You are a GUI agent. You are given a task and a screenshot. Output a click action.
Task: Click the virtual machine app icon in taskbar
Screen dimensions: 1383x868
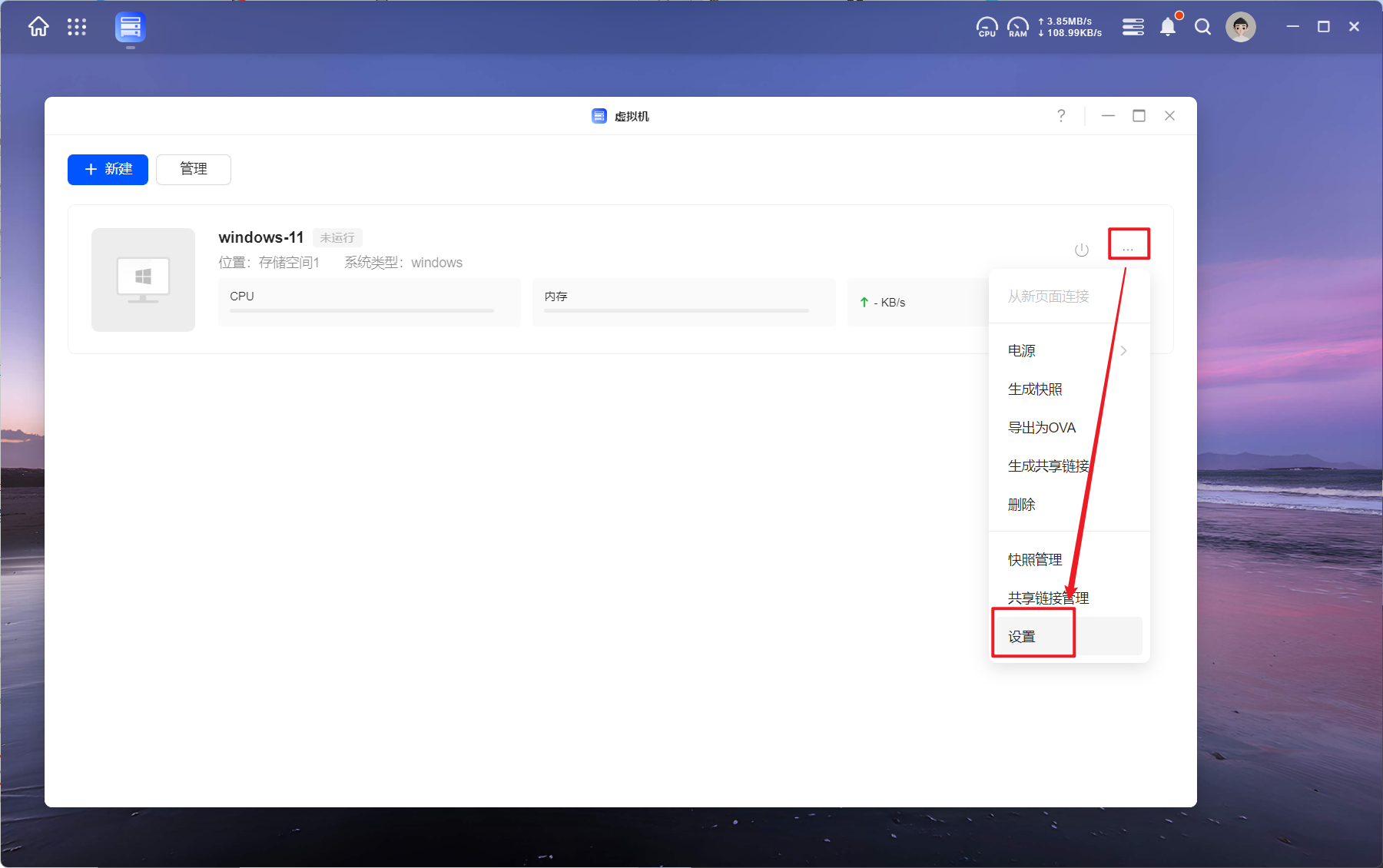131,28
